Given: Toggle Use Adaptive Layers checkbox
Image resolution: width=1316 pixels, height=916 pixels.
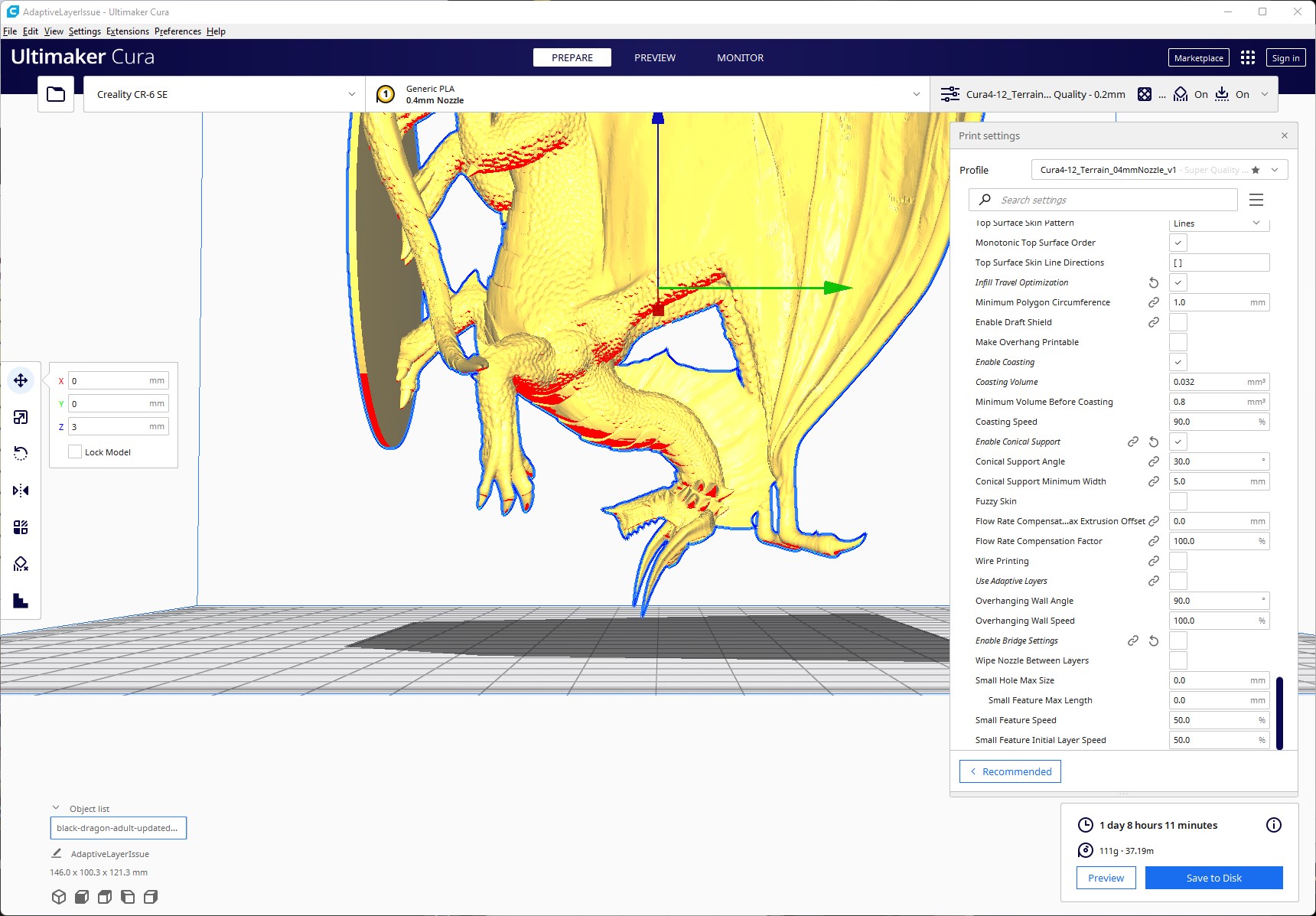Looking at the screenshot, I should (1178, 581).
